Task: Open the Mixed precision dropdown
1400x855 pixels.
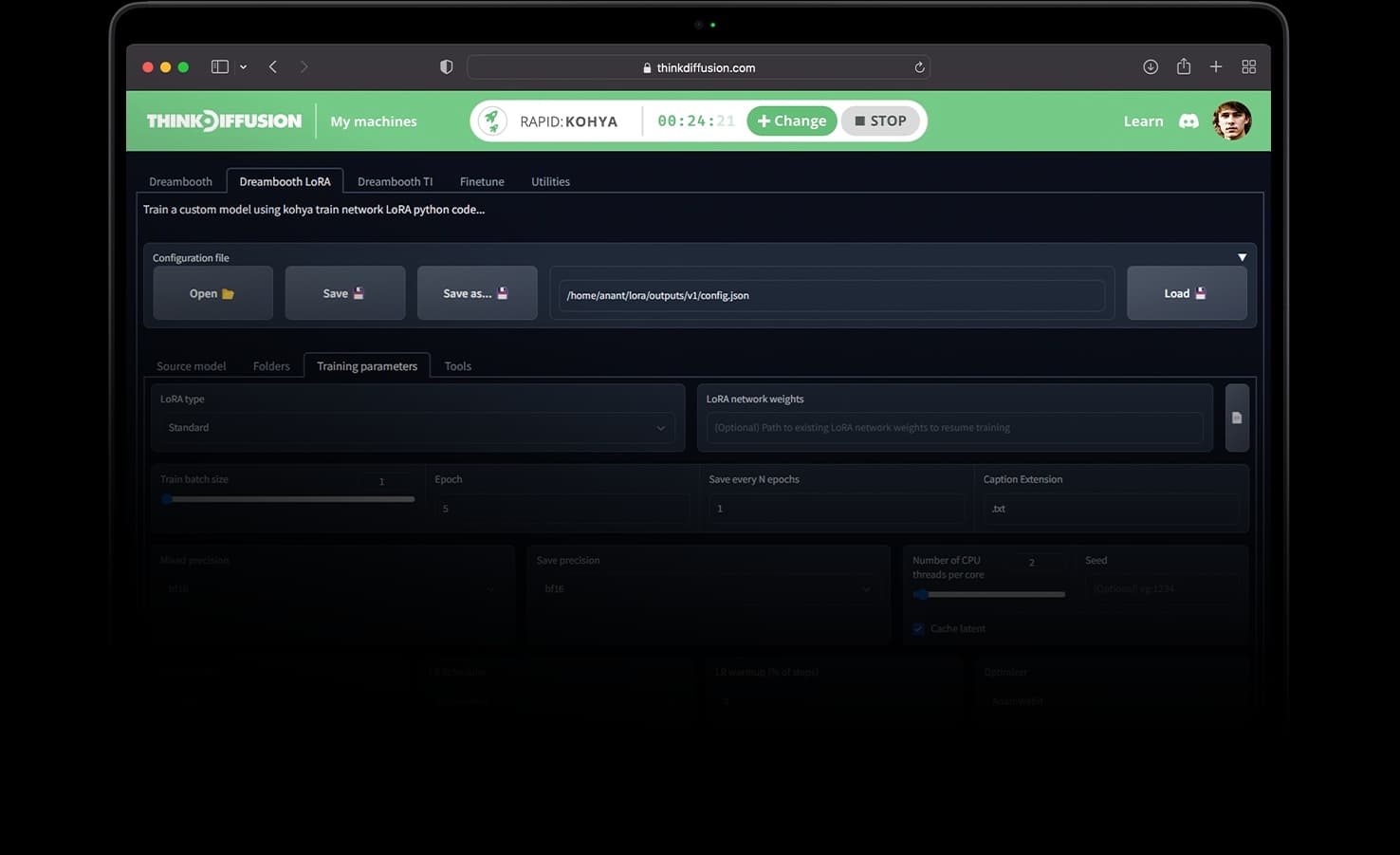Action: point(332,589)
